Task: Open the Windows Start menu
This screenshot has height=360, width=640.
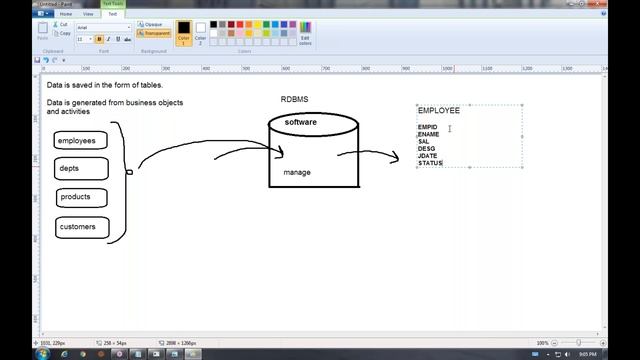Action: [42, 354]
